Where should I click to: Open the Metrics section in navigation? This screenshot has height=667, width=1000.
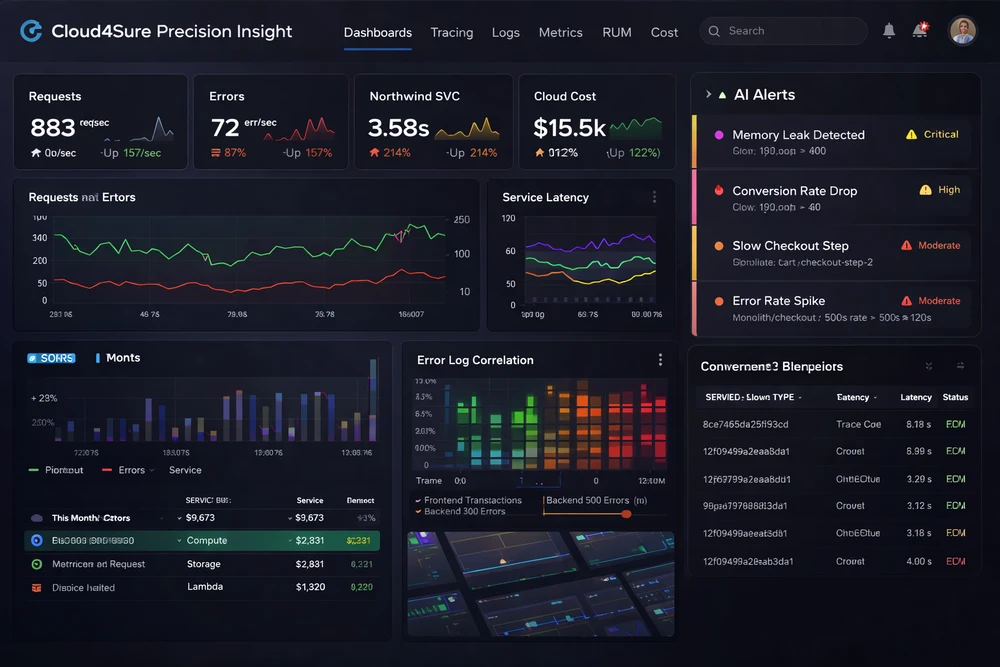pyautogui.click(x=560, y=32)
